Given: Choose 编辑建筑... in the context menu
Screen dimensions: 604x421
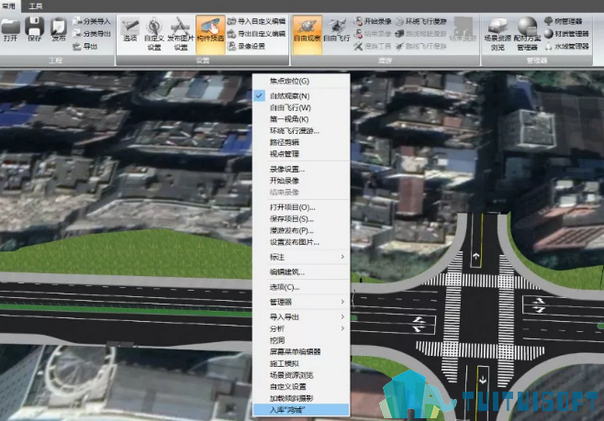Looking at the screenshot, I should coord(301,272).
